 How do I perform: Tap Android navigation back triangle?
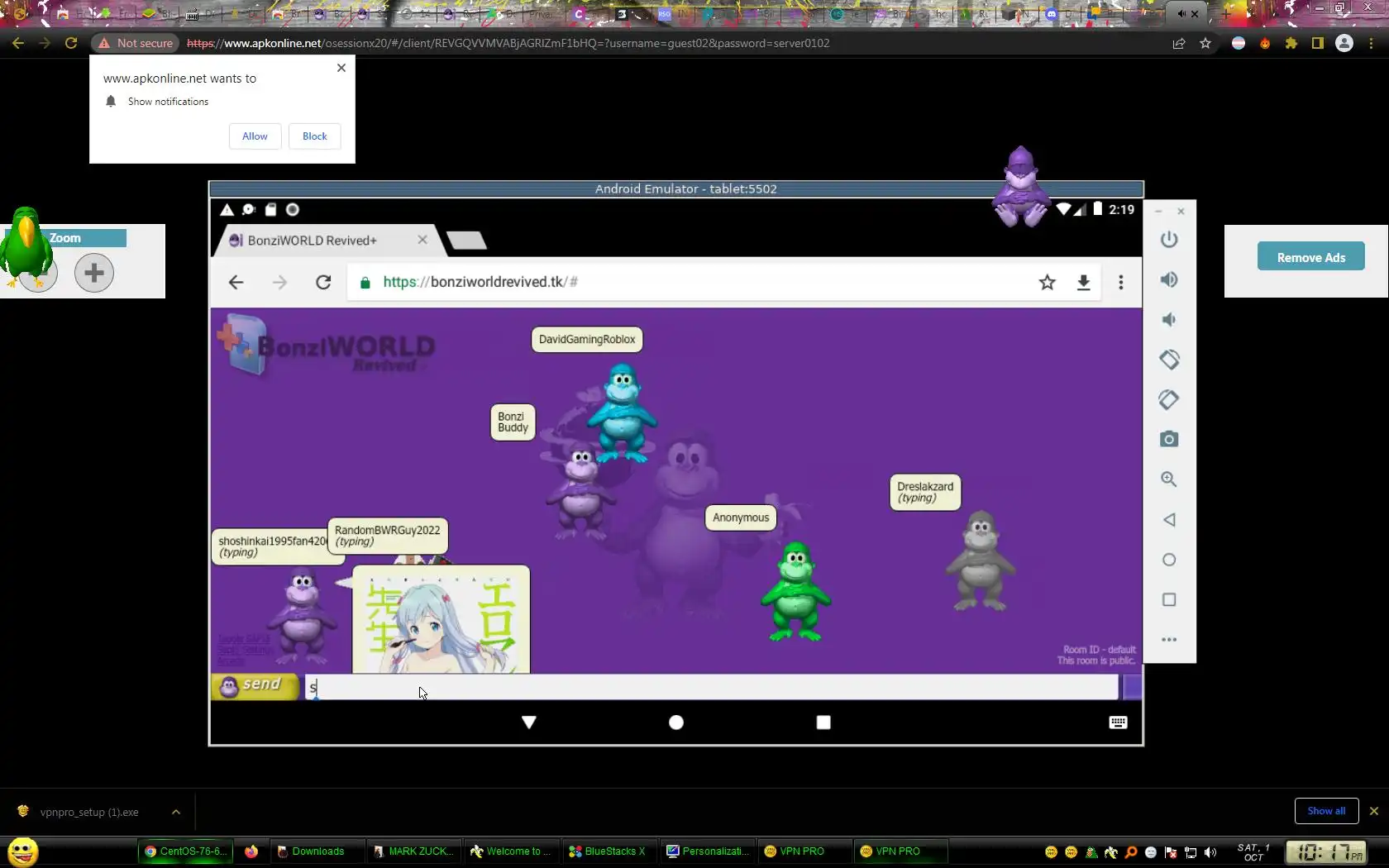click(529, 723)
